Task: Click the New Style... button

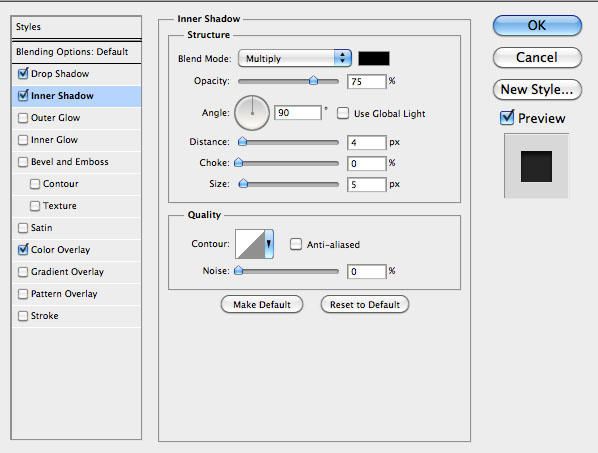Action: tap(537, 90)
